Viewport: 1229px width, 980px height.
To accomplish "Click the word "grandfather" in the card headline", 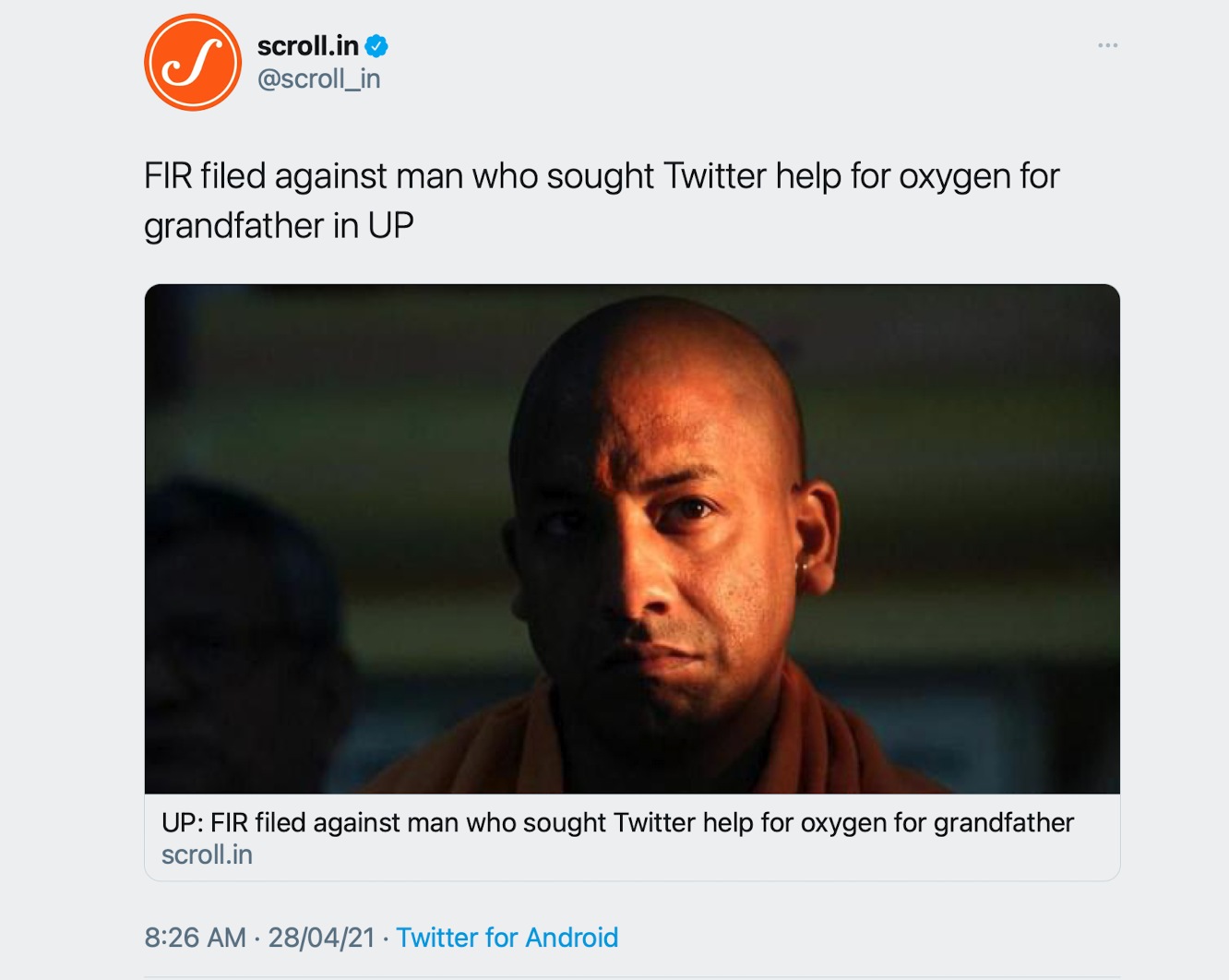I will [x=1004, y=822].
